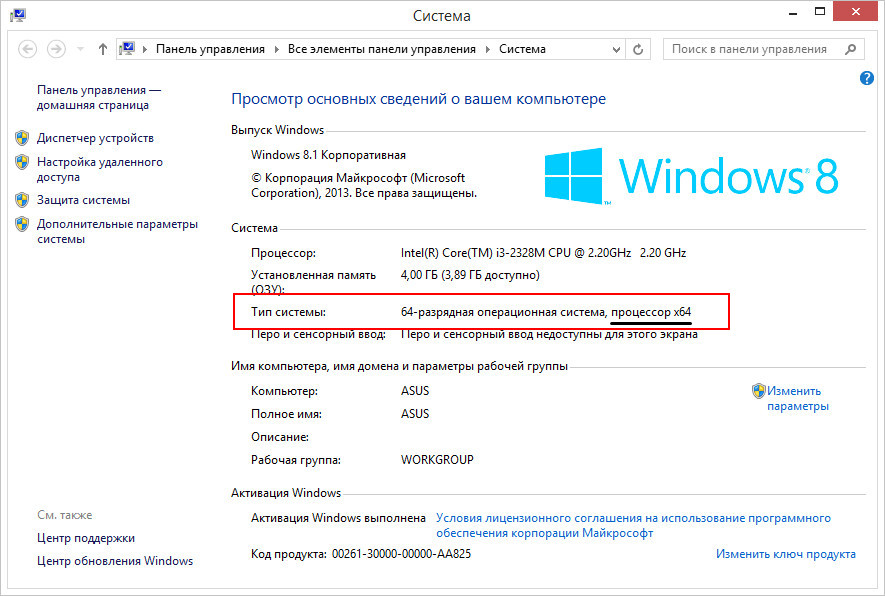Select Все элементы панели управления breadcrumb
885x596 pixels.
[x=382, y=49]
